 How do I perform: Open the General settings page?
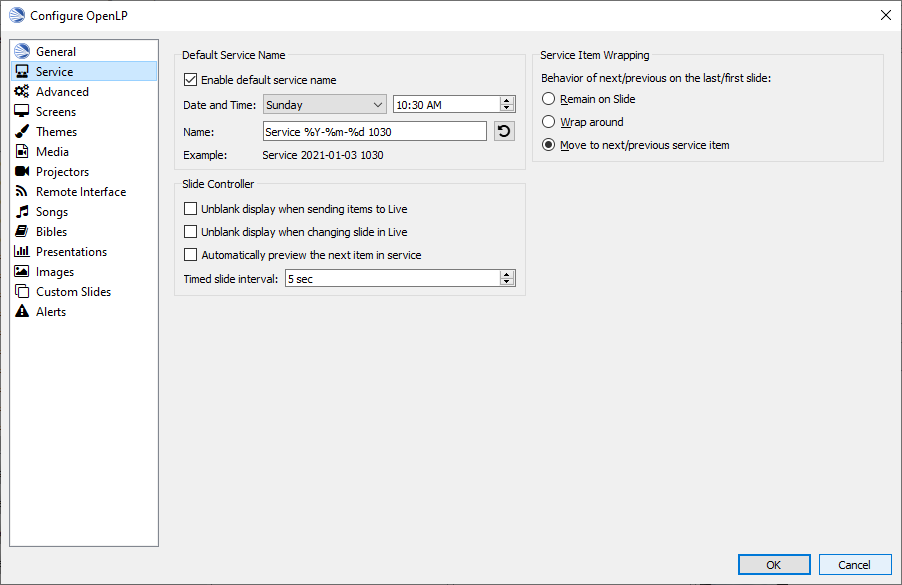84,51
